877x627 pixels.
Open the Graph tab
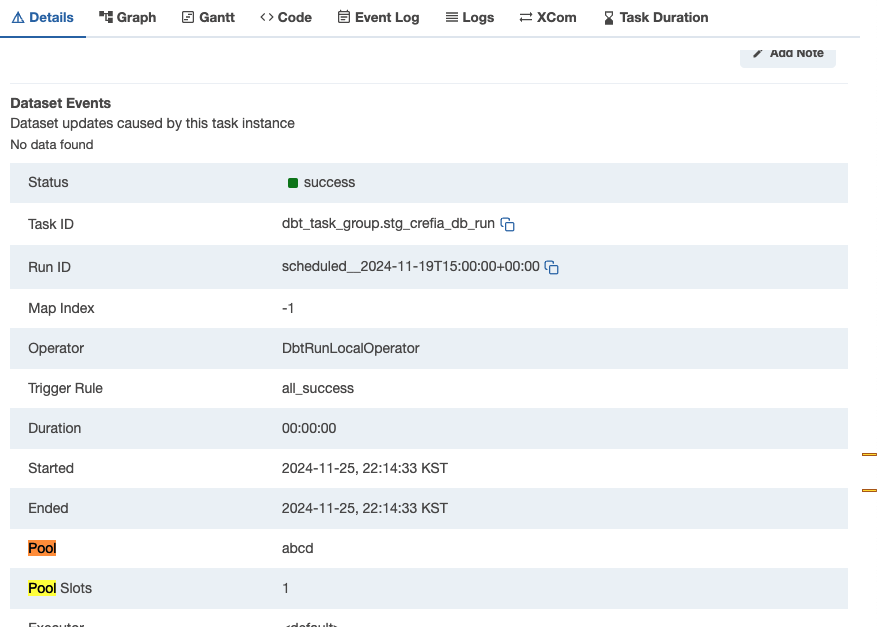pyautogui.click(x=127, y=17)
